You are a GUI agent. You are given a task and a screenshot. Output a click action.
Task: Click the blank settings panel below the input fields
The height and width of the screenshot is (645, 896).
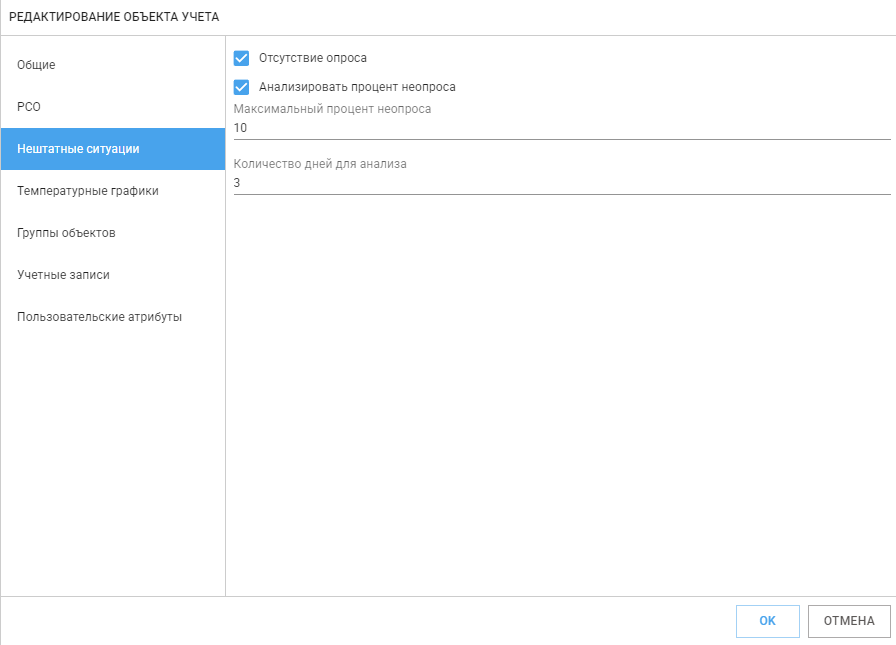tap(560, 394)
